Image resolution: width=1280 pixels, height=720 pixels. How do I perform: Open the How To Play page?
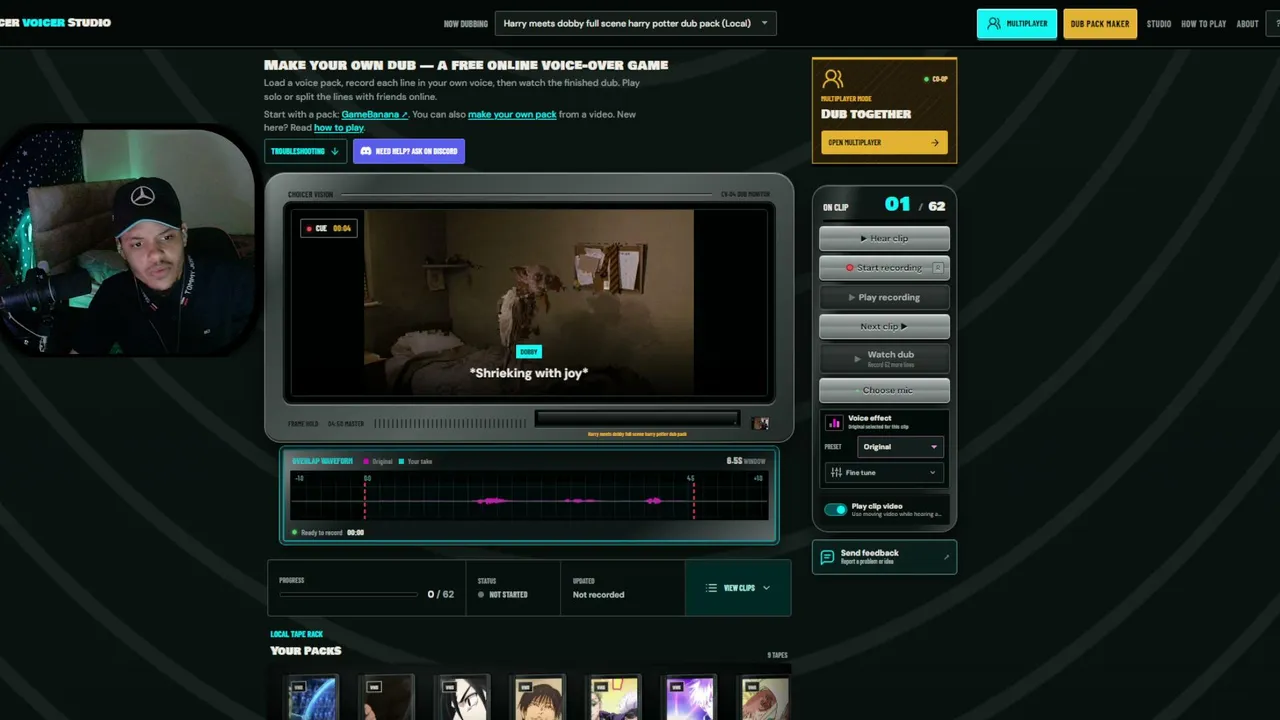[1203, 24]
